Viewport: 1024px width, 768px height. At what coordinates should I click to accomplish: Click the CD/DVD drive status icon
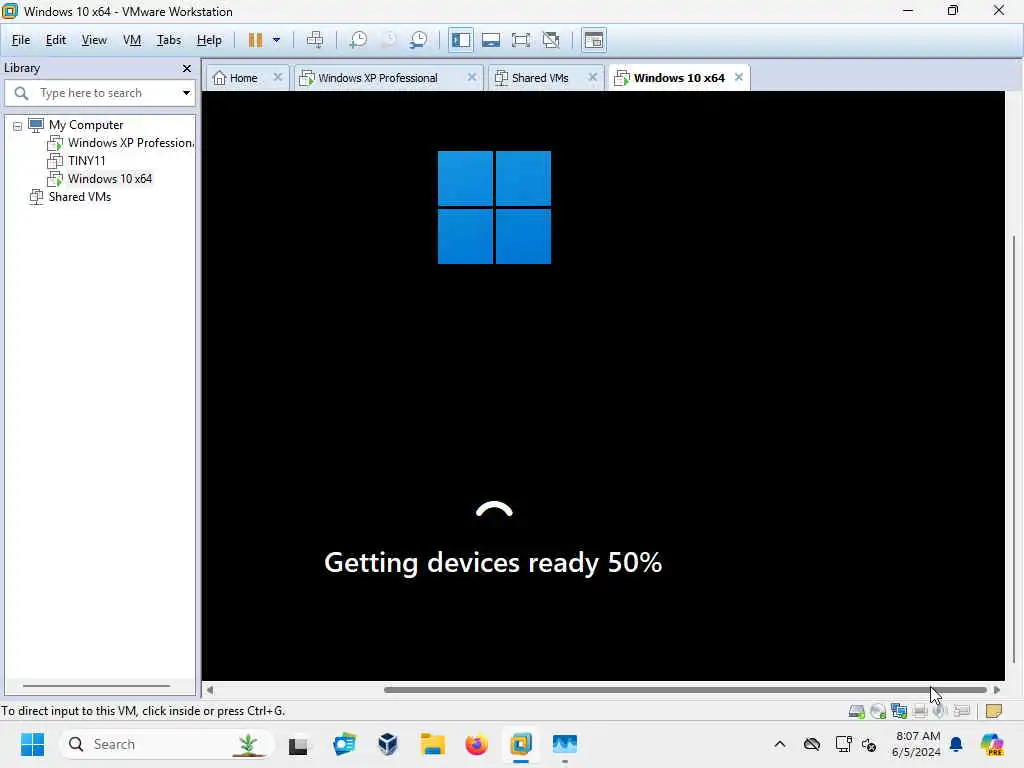point(878,711)
